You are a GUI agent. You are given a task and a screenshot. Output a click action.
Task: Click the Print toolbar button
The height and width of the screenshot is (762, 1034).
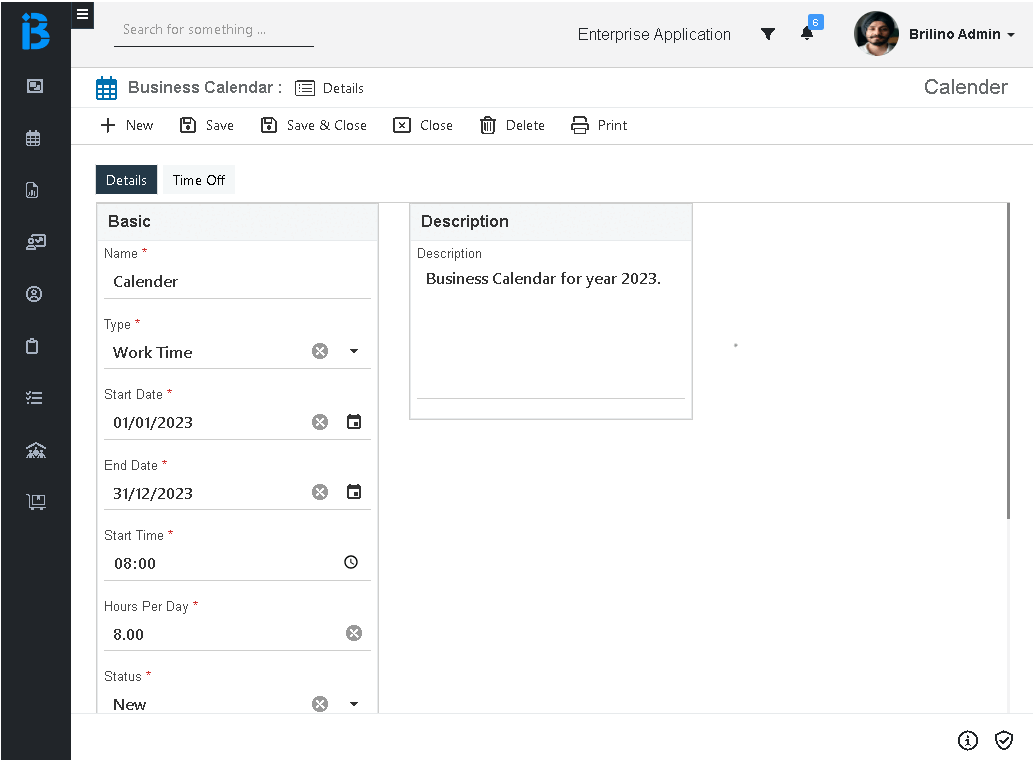click(599, 125)
